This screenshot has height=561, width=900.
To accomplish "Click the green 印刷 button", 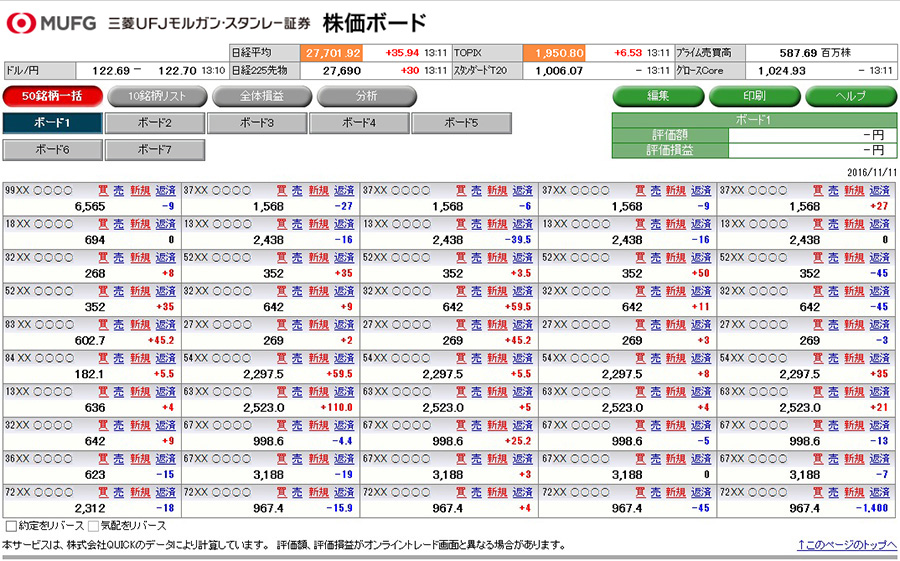I will [754, 96].
